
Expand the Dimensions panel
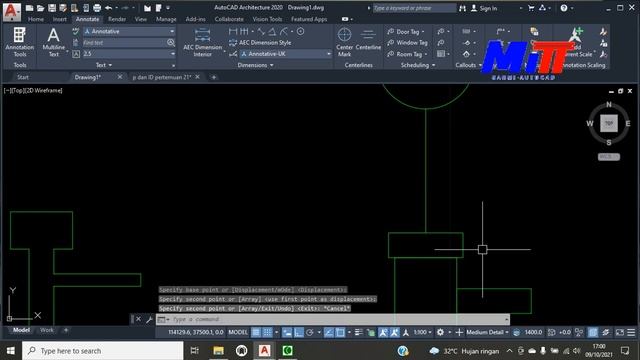pos(256,65)
